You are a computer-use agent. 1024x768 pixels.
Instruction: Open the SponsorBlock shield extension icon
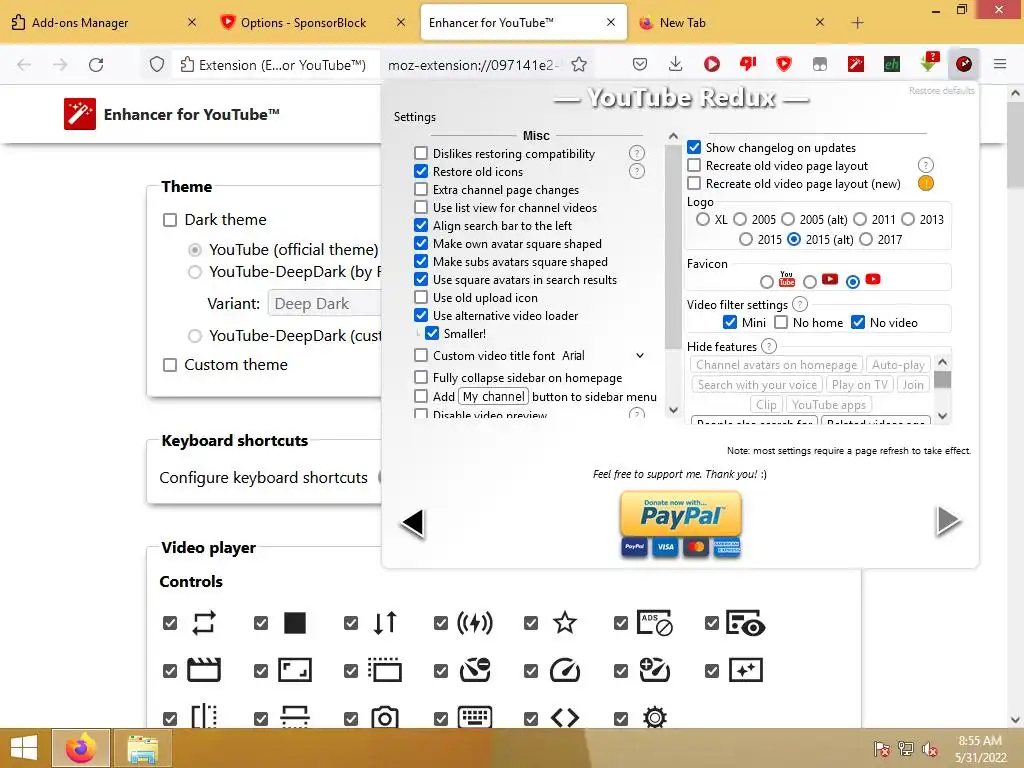784,64
